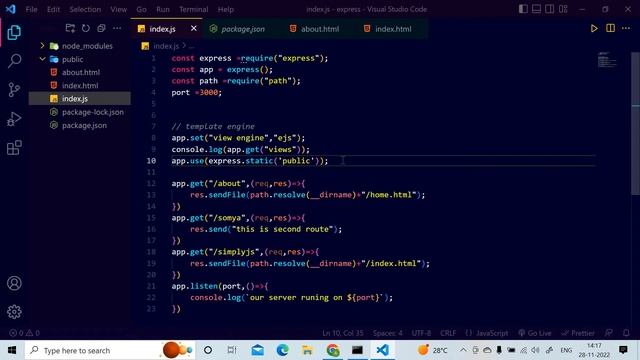Image resolution: width=640 pixels, height=360 pixels.
Task: Open the Edit menu
Action: coord(53,9)
